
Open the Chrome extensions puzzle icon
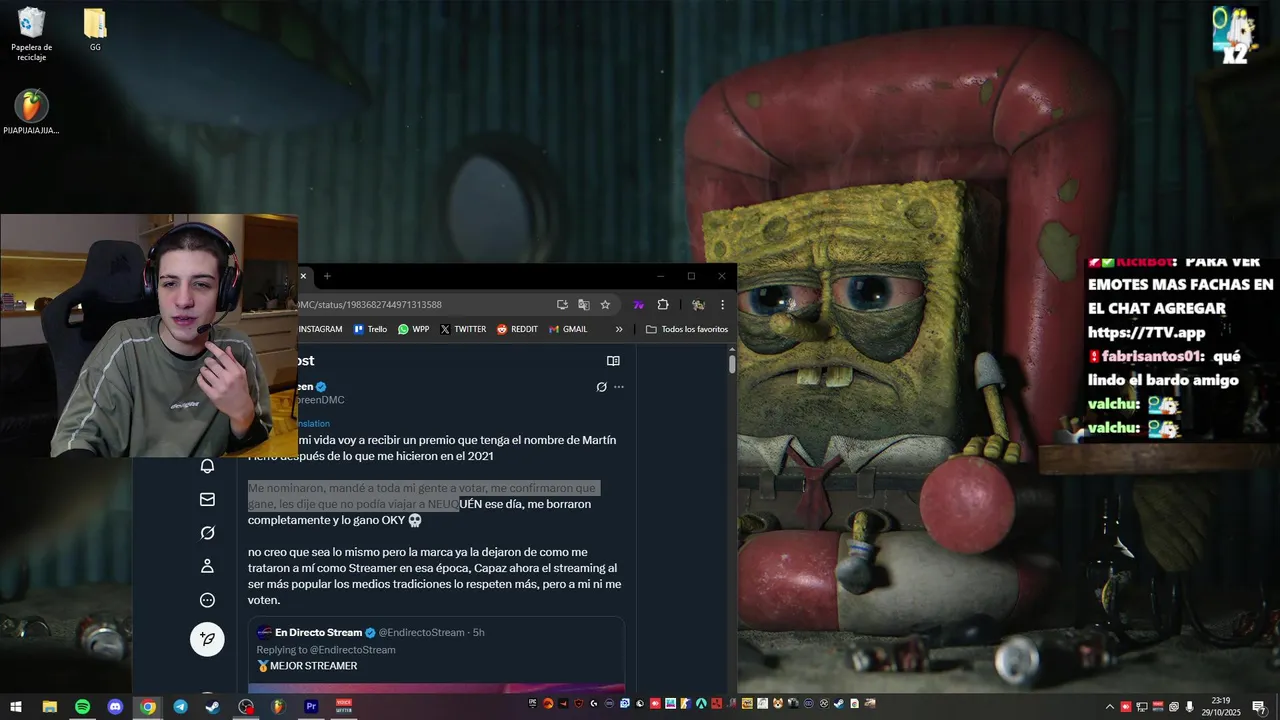662,305
